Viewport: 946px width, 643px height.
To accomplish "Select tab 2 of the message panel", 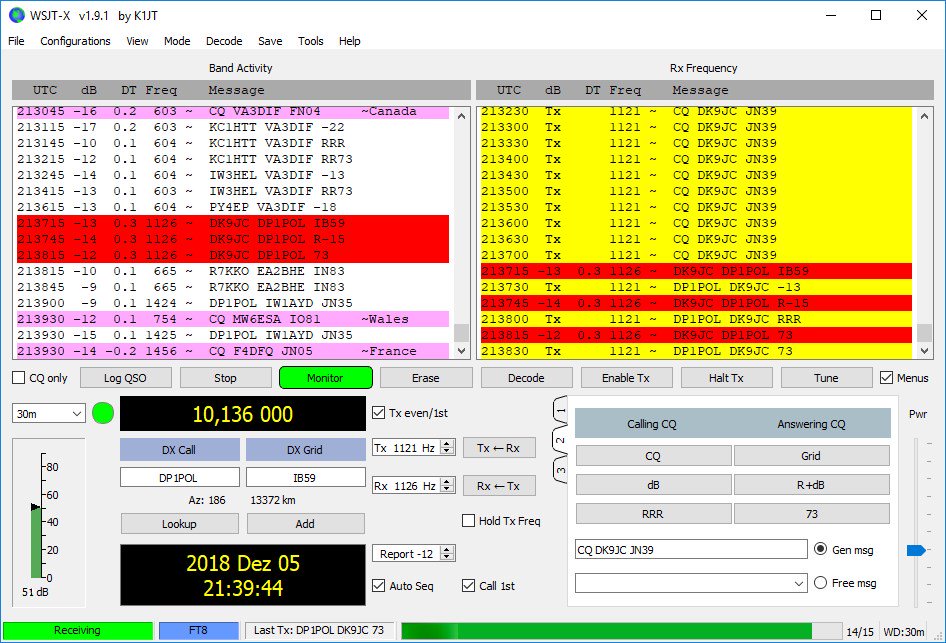I will (x=560, y=440).
